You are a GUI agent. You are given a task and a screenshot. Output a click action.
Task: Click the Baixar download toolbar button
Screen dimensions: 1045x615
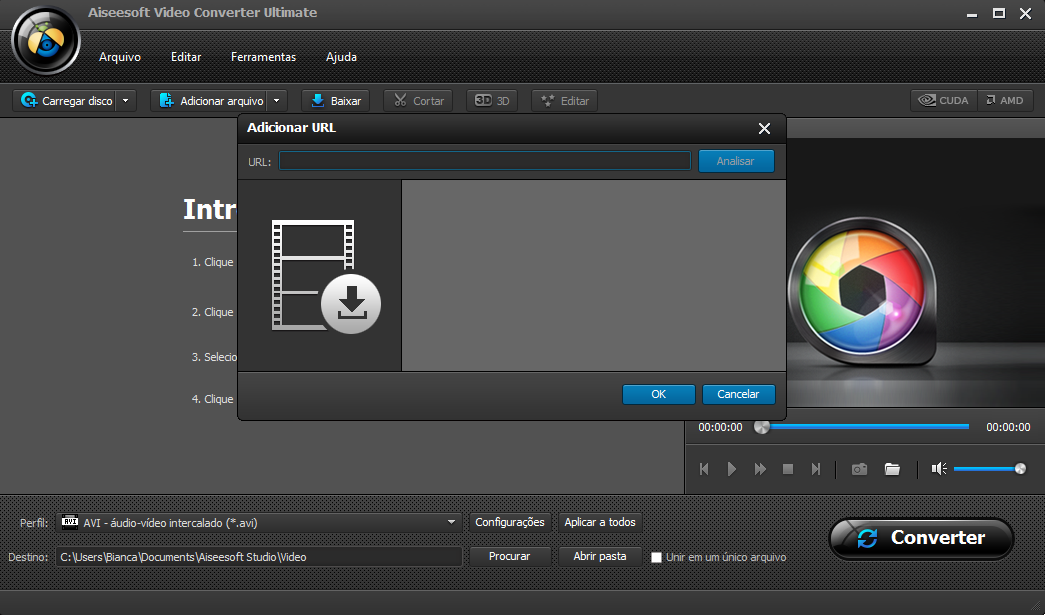click(x=335, y=101)
